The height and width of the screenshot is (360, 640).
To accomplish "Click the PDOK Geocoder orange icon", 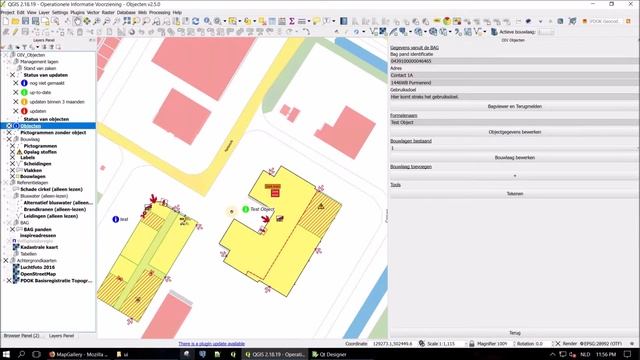I will click(x=585, y=21).
